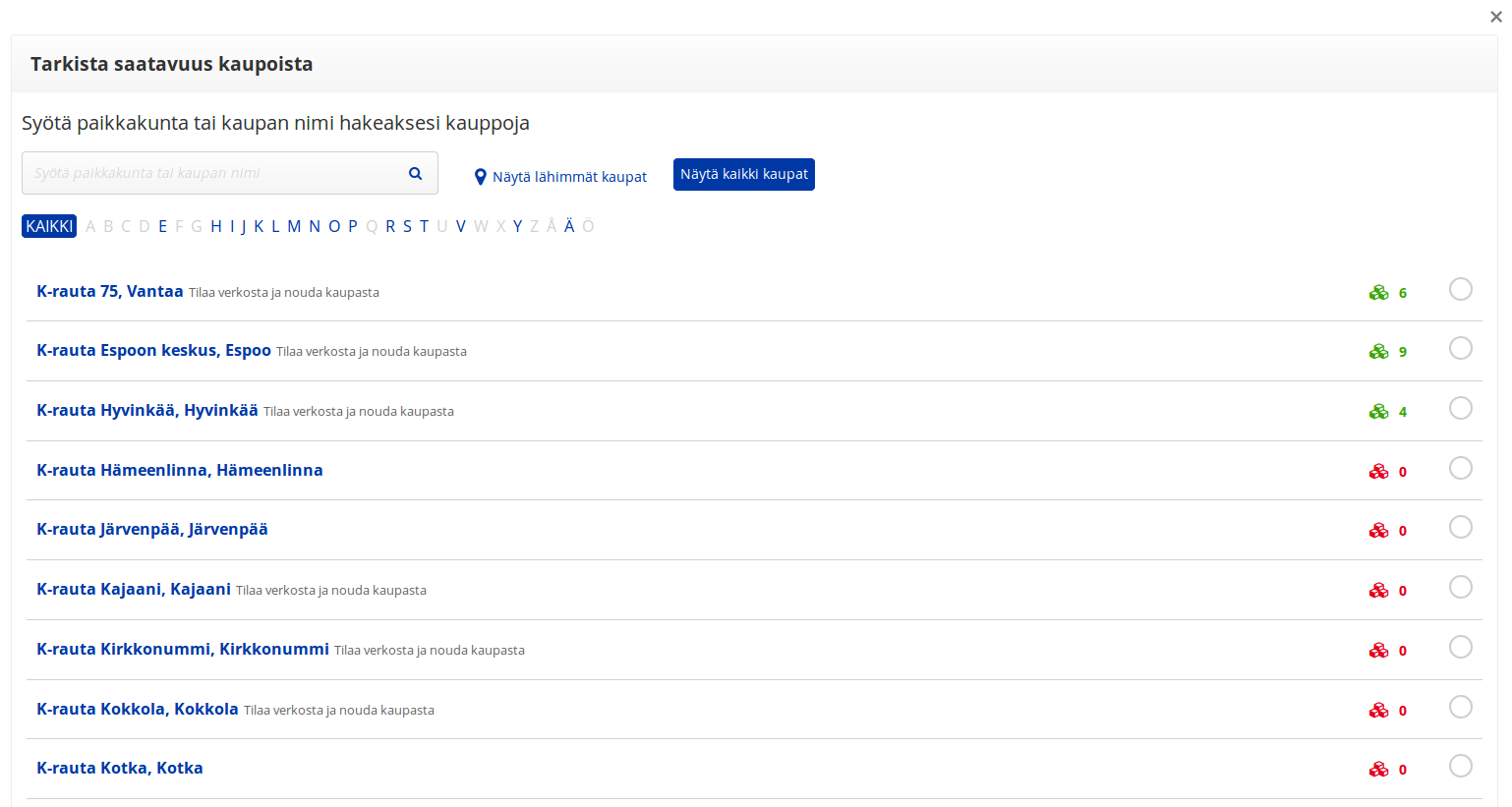This screenshot has height=807, width=1512.
Task: Click the Näytä kaikki kaupat button
Action: tap(744, 174)
